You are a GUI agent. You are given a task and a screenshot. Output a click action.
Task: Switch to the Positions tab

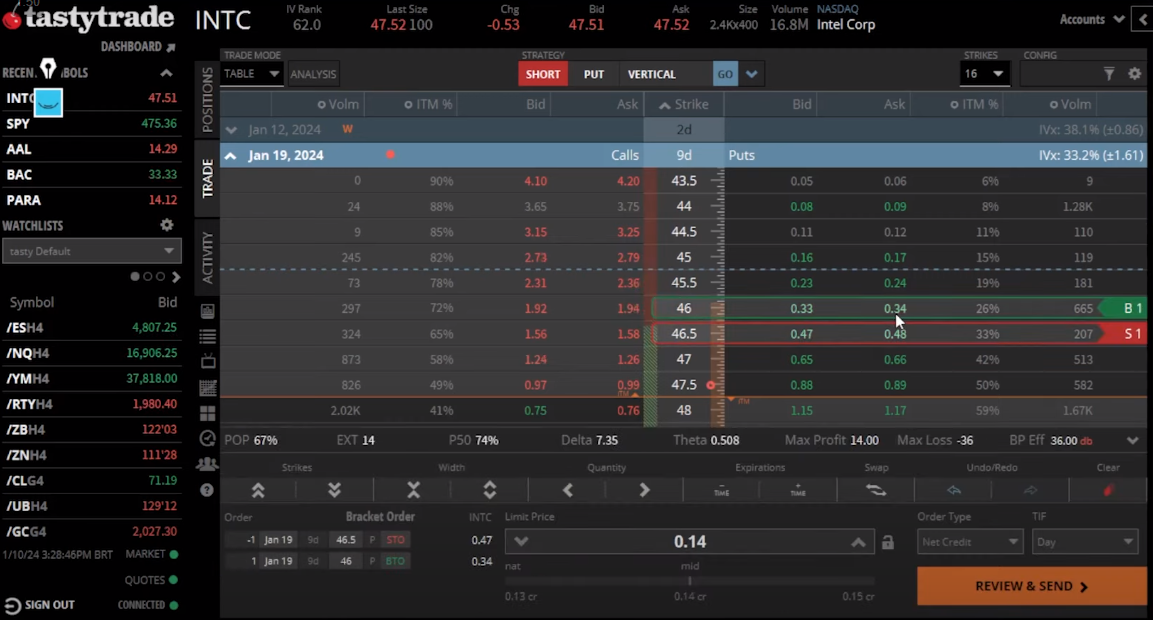coord(208,100)
